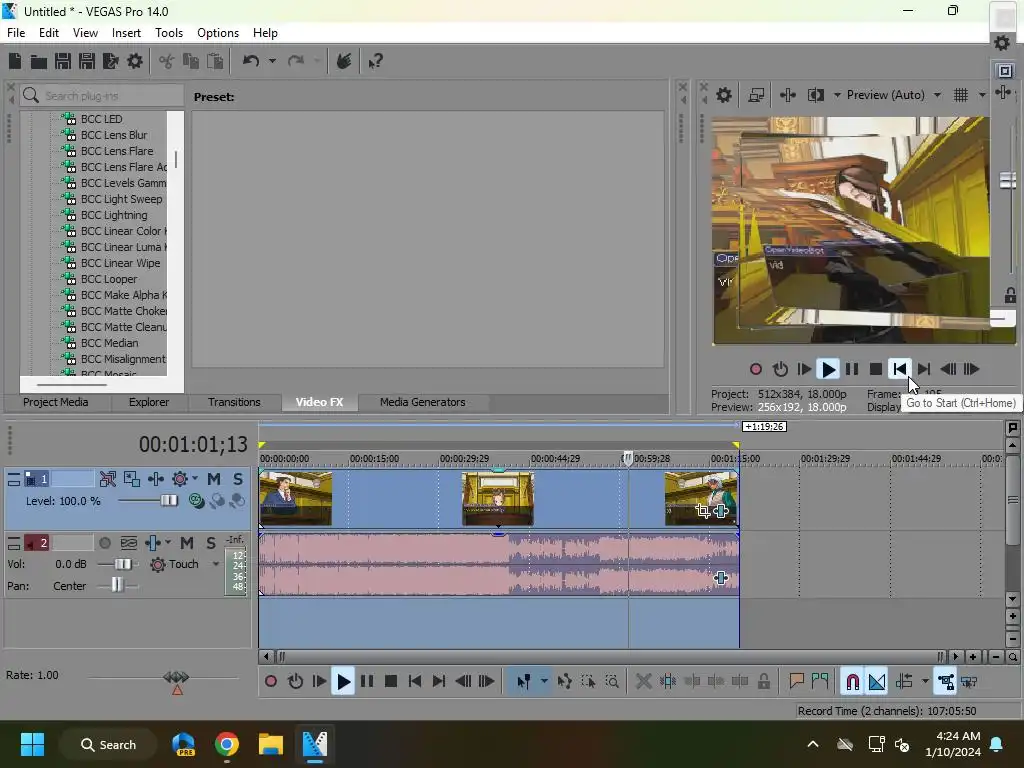The width and height of the screenshot is (1024, 768).
Task: Click the Cut scissors toolbar icon
Action: (x=167, y=61)
